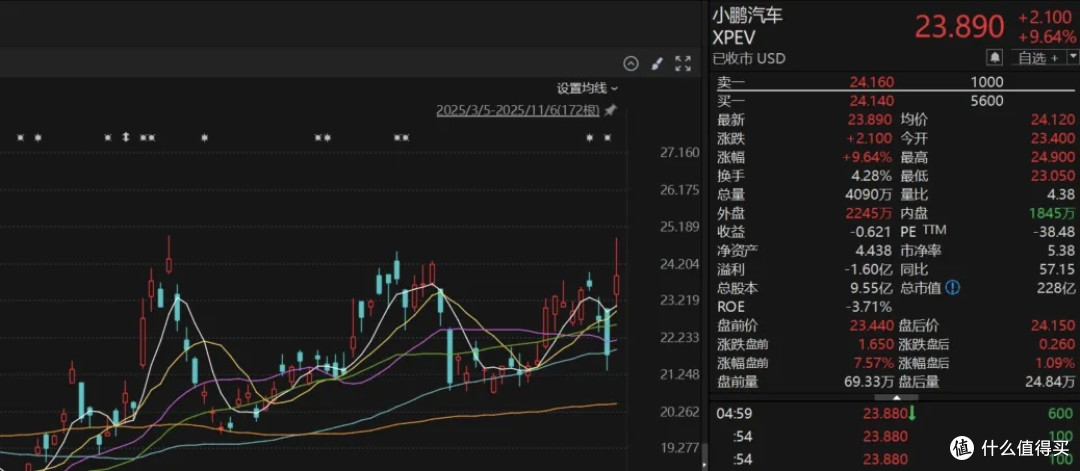Click the 盘前量 value 69.33万
1080x471 pixels.
click(x=870, y=381)
